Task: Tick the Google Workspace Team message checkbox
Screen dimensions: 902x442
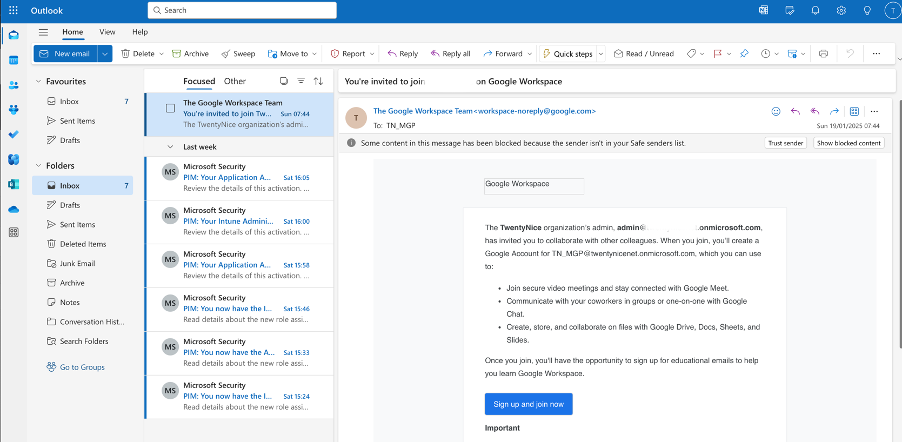Action: (170, 108)
